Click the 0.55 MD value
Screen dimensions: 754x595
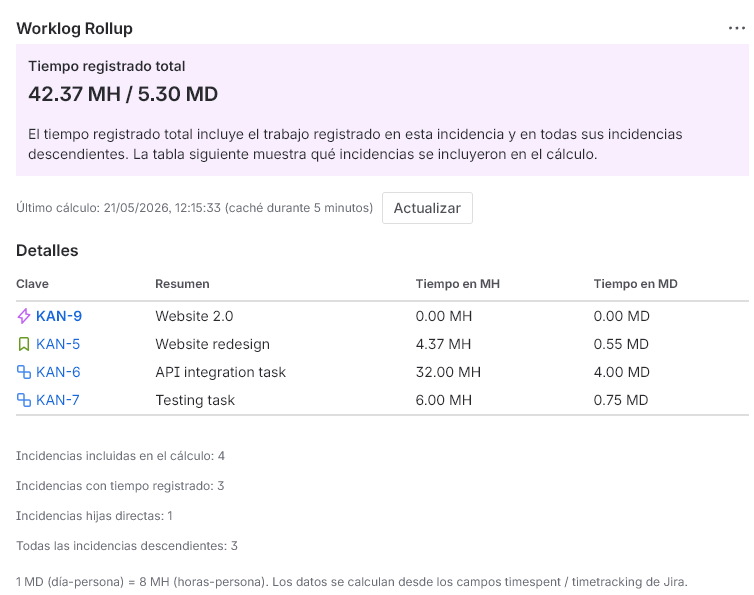coord(621,344)
